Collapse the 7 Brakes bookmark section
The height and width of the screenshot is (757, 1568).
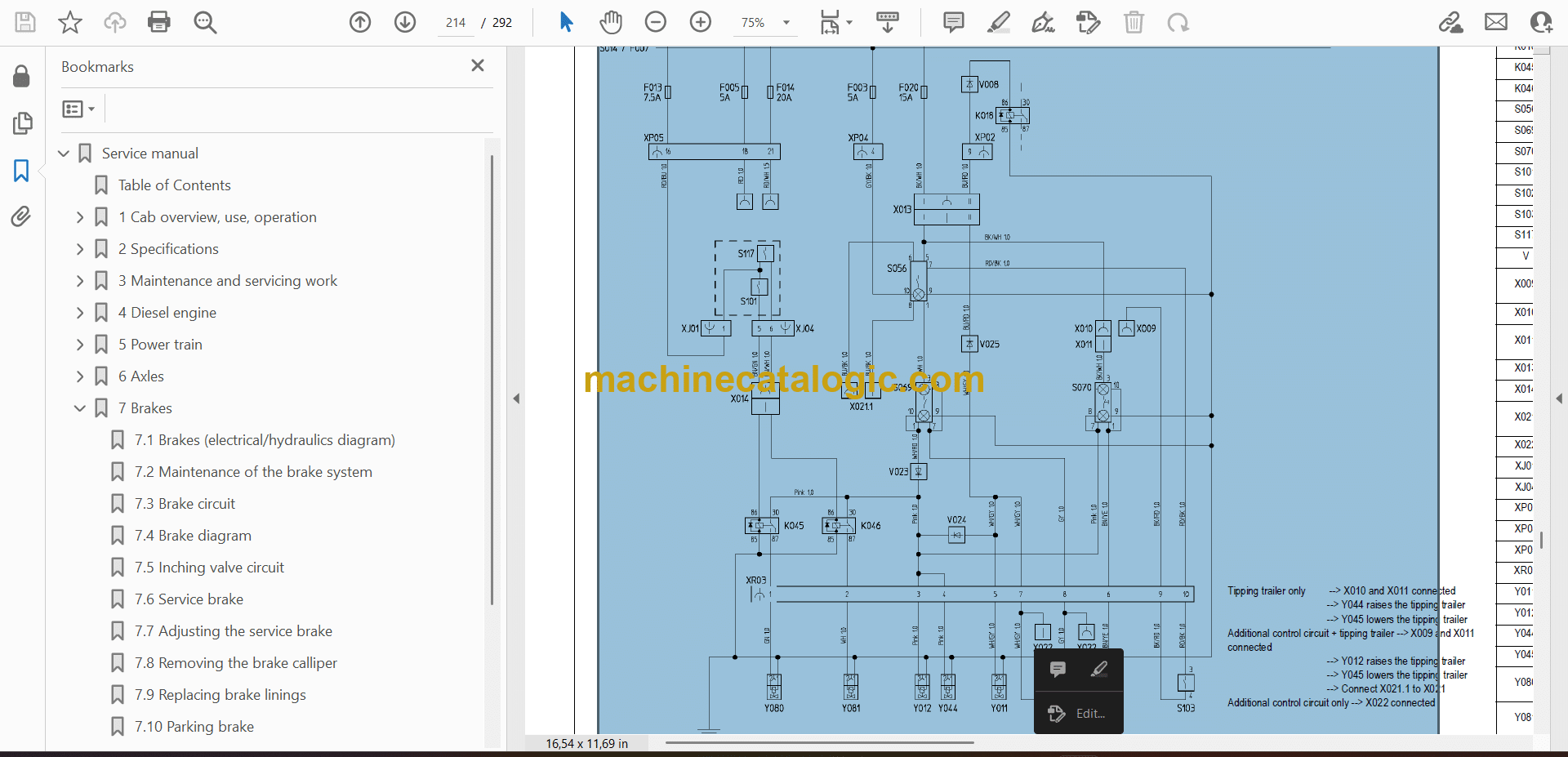point(80,408)
